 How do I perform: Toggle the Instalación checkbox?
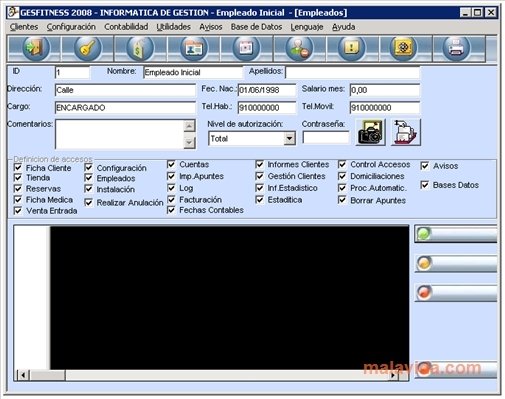coord(88,189)
